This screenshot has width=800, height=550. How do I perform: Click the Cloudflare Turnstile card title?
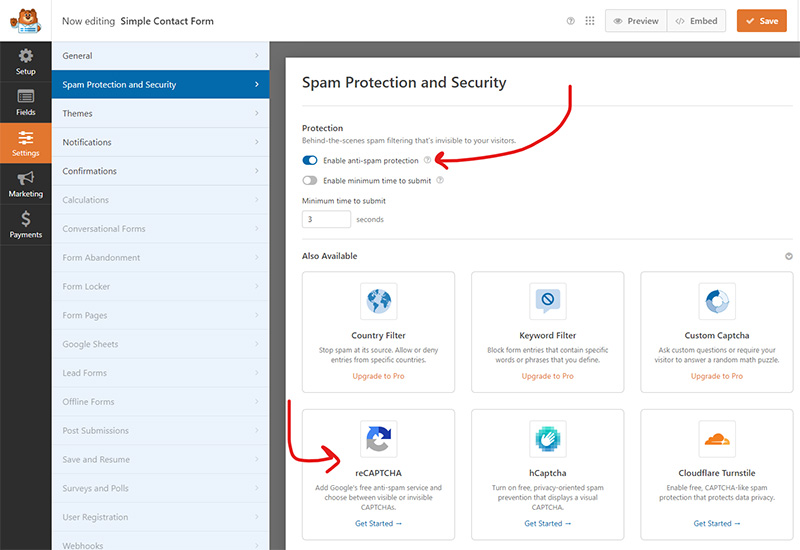pos(717,473)
